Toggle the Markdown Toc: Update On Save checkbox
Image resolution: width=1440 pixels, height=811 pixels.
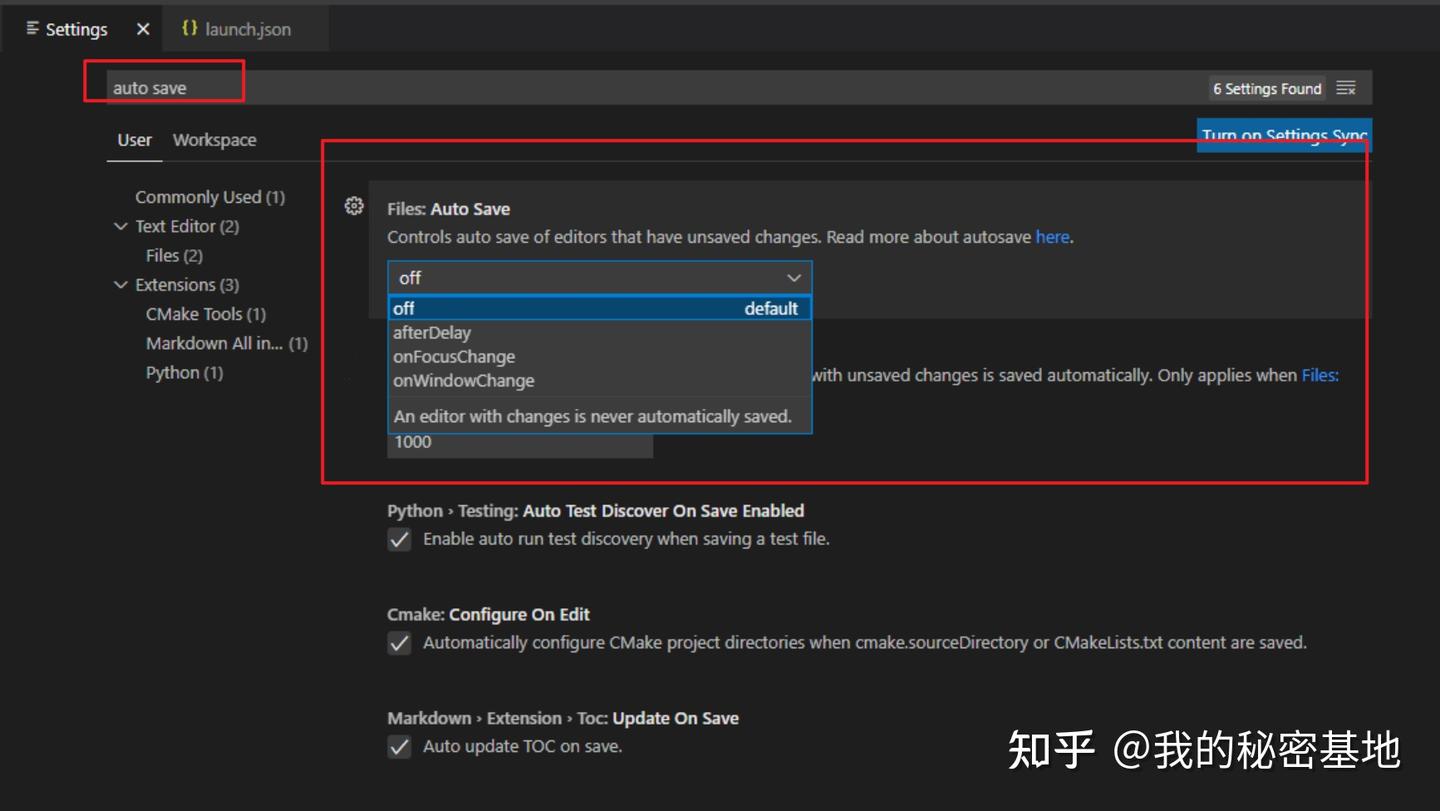[399, 746]
